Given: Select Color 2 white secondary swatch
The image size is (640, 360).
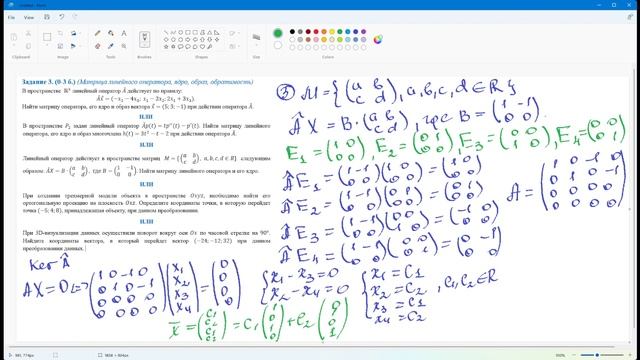Looking at the screenshot, I should coord(278,45).
